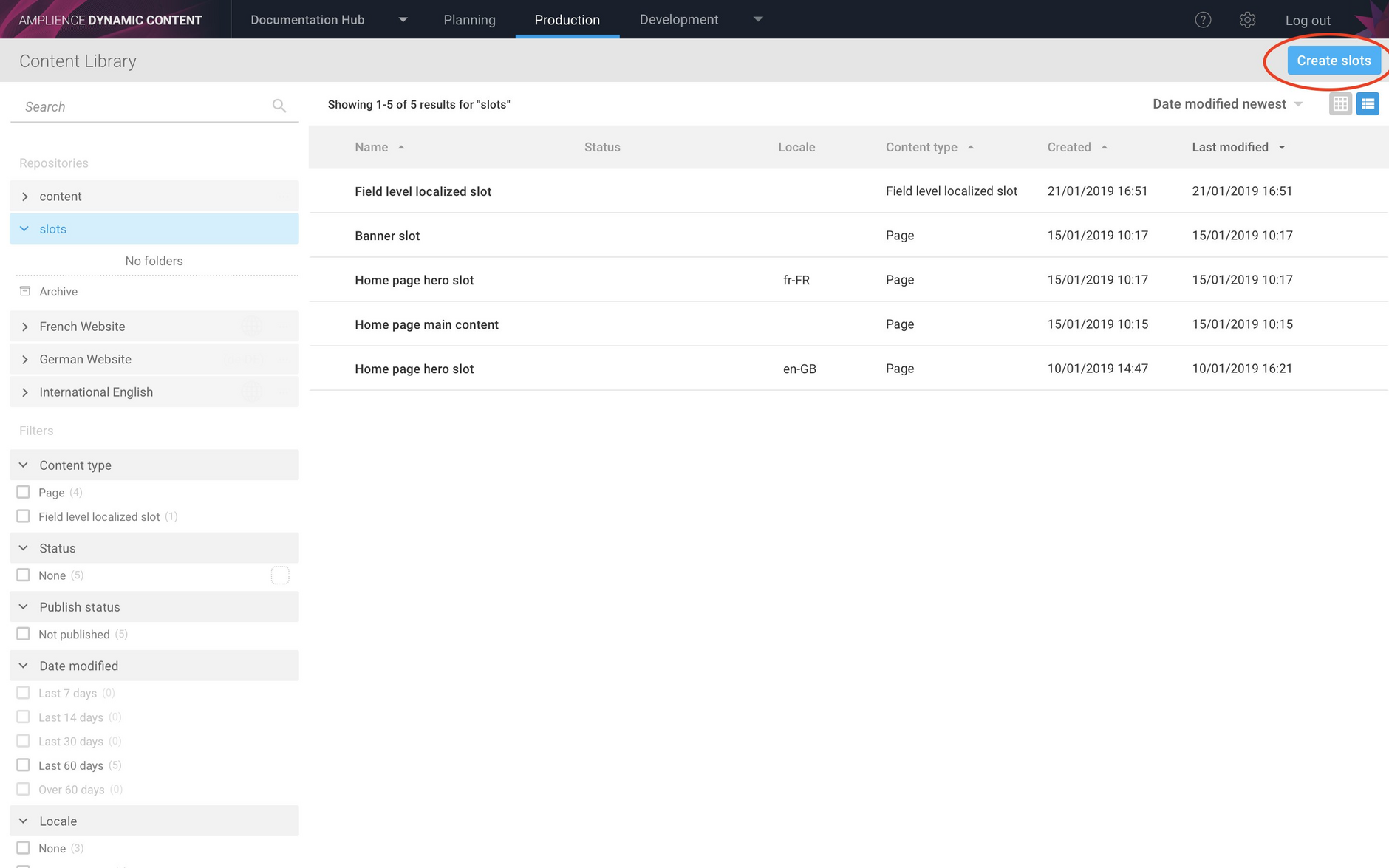
Task: Open the help question mark icon
Action: click(1203, 19)
